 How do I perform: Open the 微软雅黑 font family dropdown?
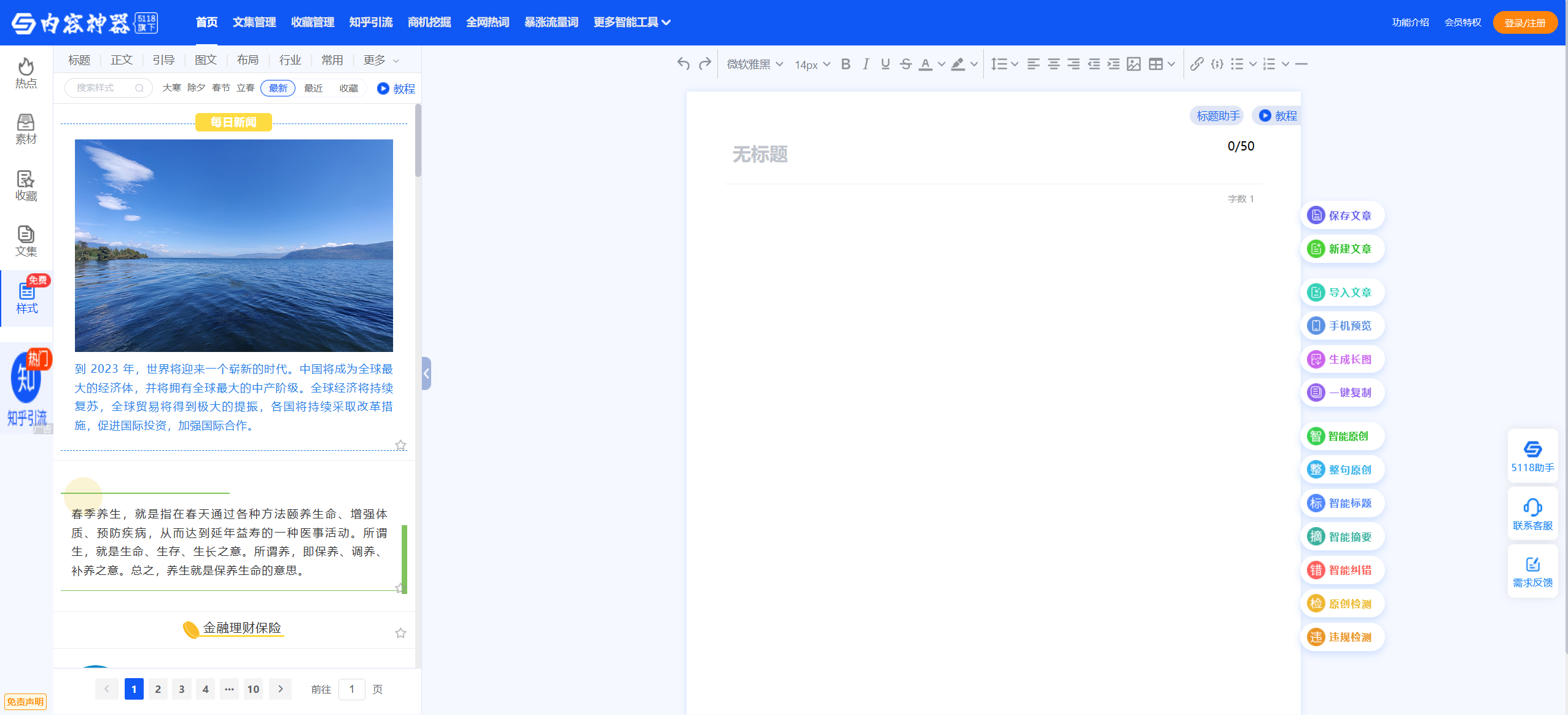(x=755, y=64)
